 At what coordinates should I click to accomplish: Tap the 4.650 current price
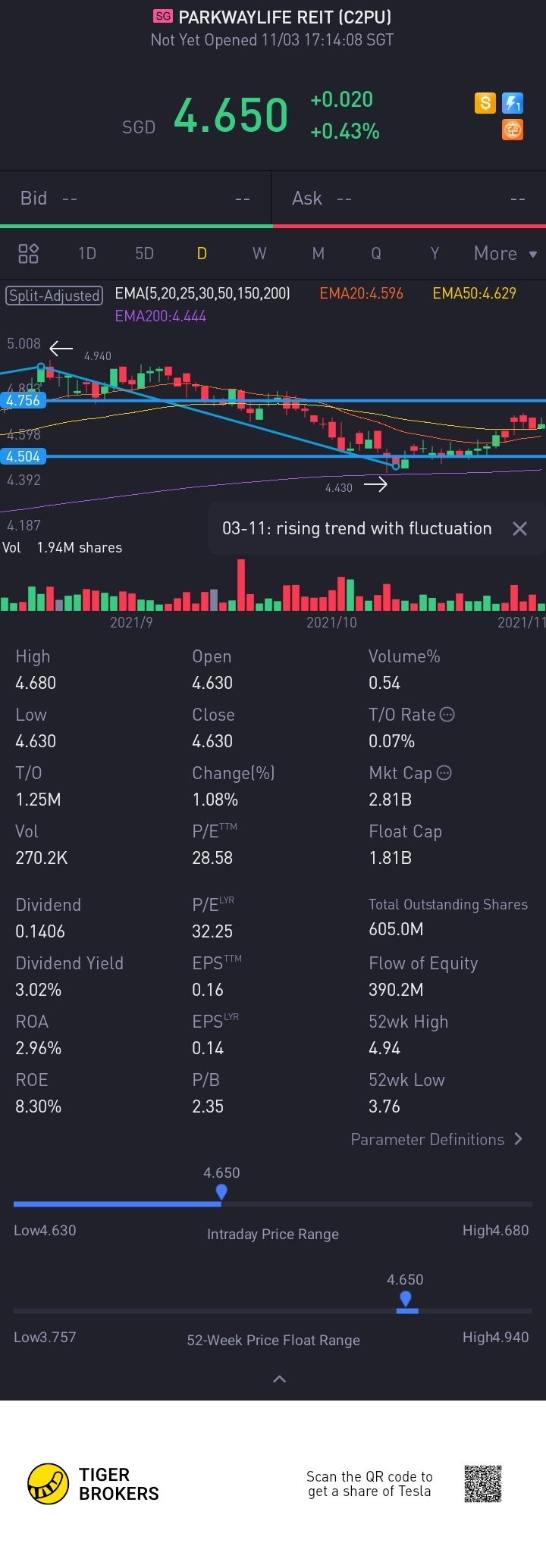pos(231,116)
